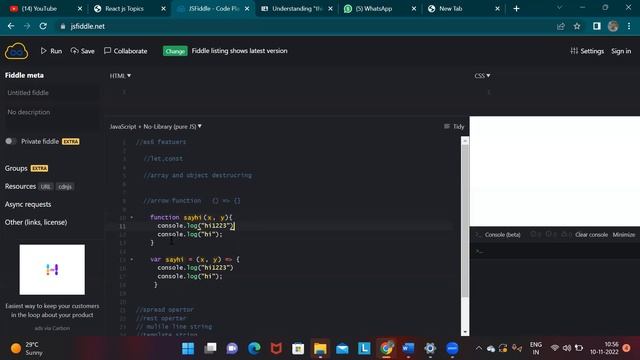Open McAfee from taskbar
The image size is (640, 360).
click(x=276, y=349)
